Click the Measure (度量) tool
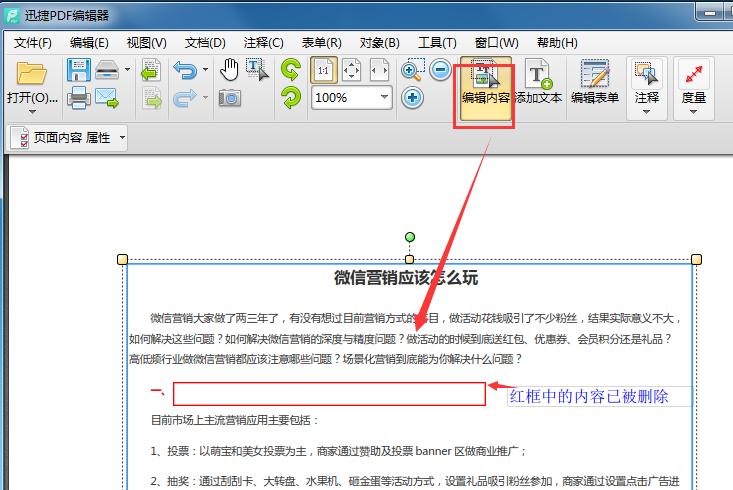This screenshot has height=490, width=733. (x=694, y=80)
